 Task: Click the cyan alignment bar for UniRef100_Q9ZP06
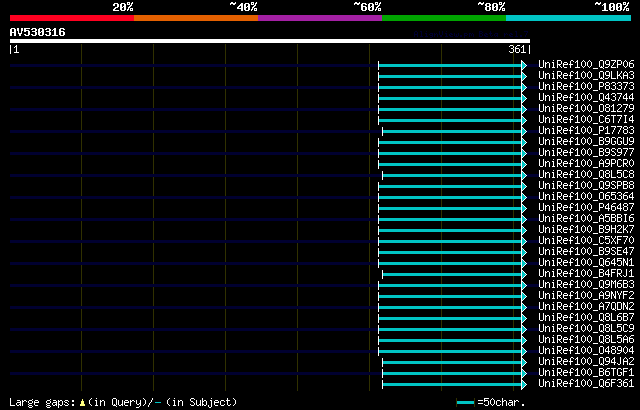tap(450, 65)
